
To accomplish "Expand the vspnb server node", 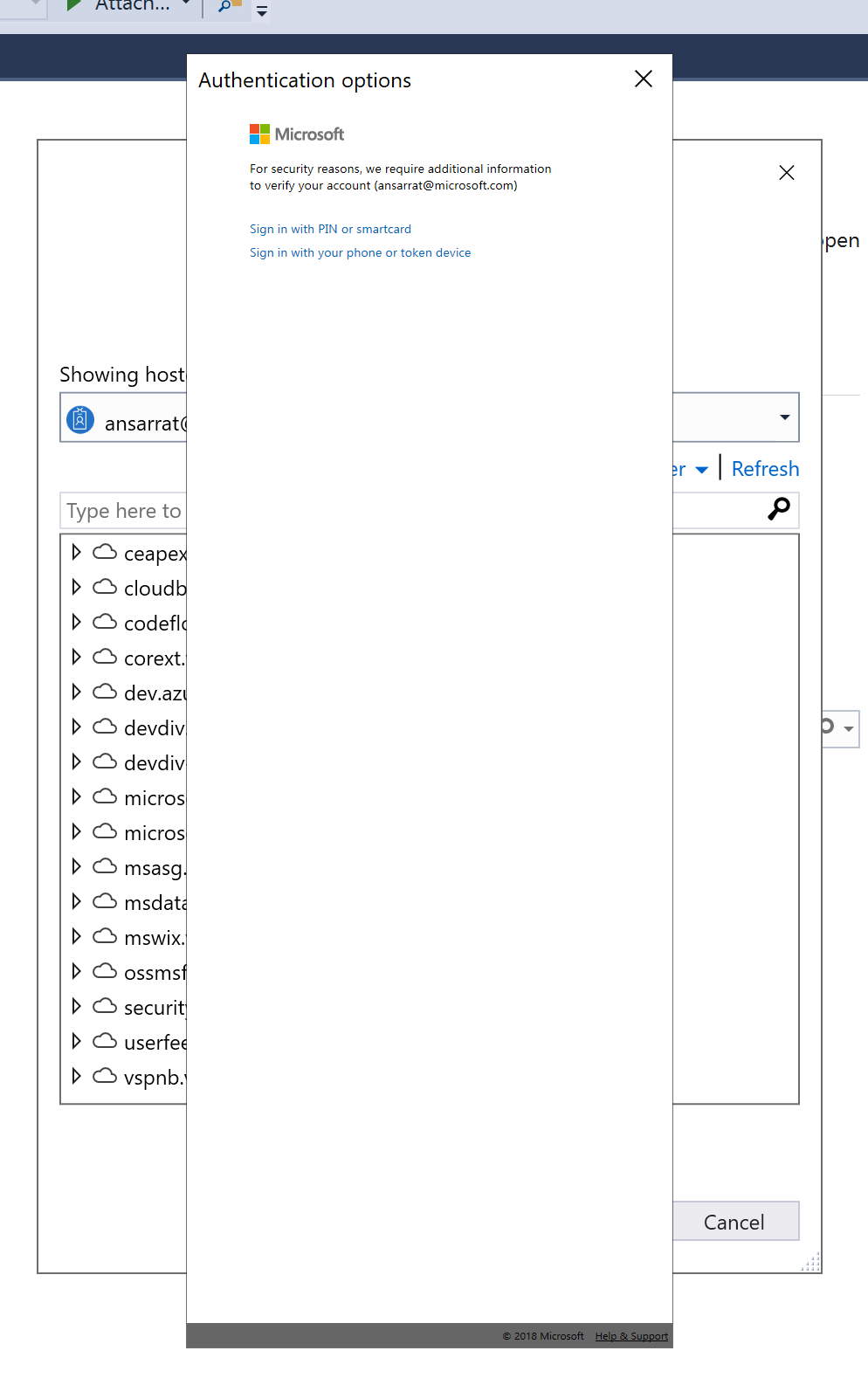I will 76,1075.
